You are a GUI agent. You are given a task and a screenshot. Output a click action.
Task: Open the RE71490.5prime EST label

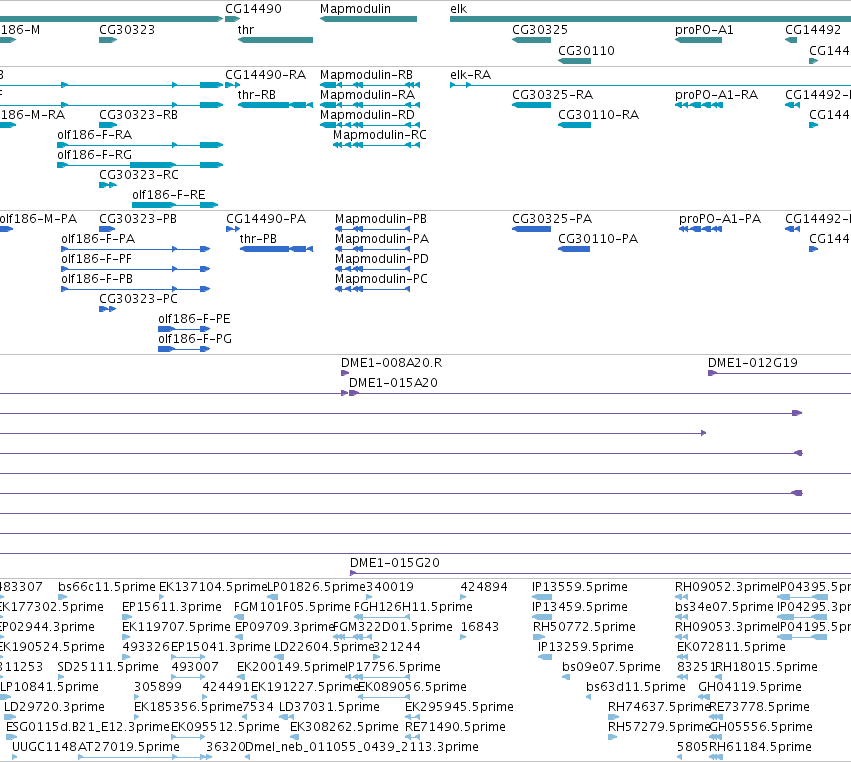tap(455, 727)
